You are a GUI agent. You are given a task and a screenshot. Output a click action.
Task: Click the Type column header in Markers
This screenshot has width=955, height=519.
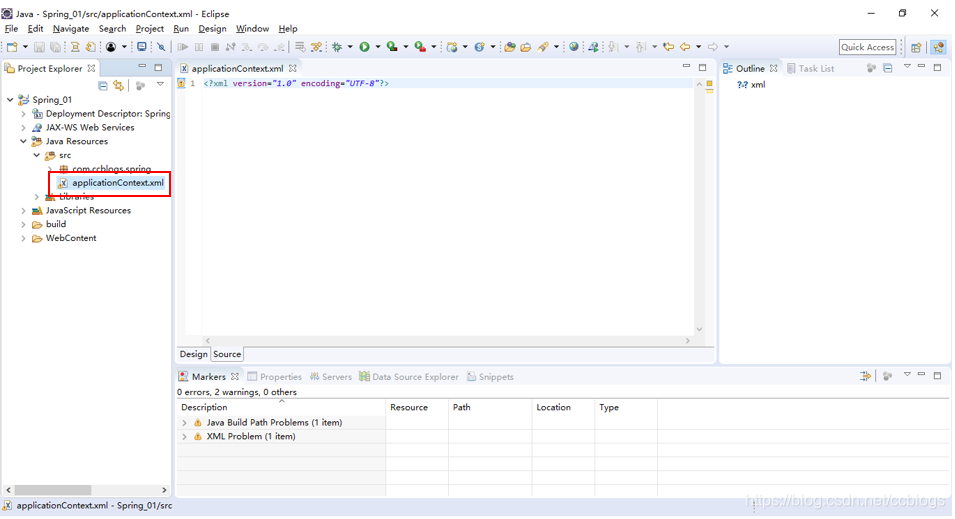click(626, 407)
